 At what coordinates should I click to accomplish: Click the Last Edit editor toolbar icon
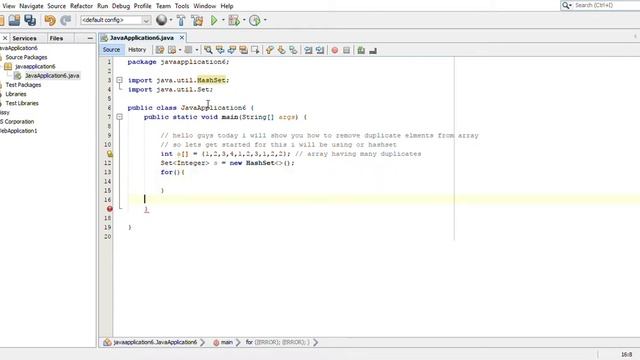(160, 50)
